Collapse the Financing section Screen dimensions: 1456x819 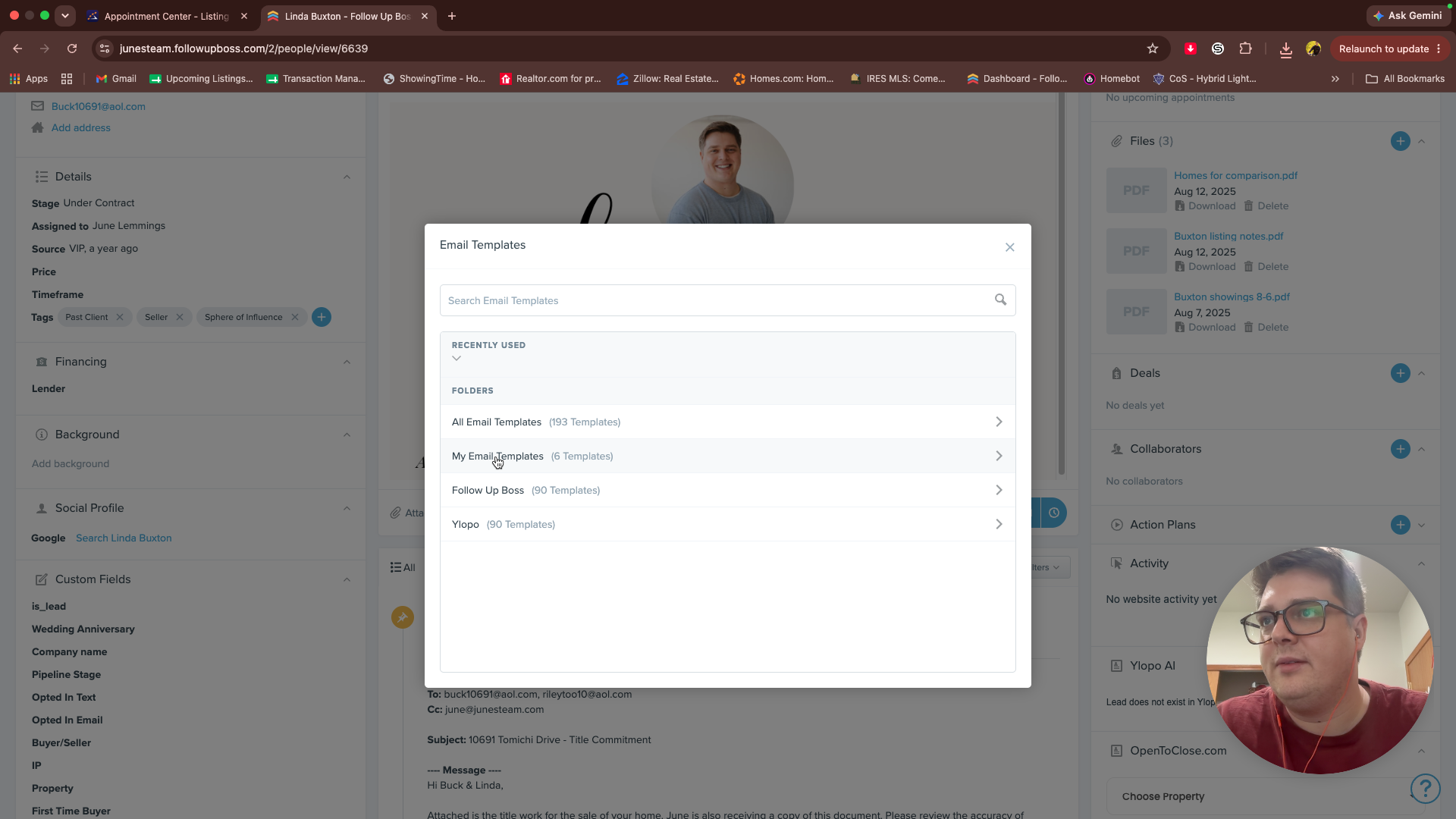tap(347, 362)
